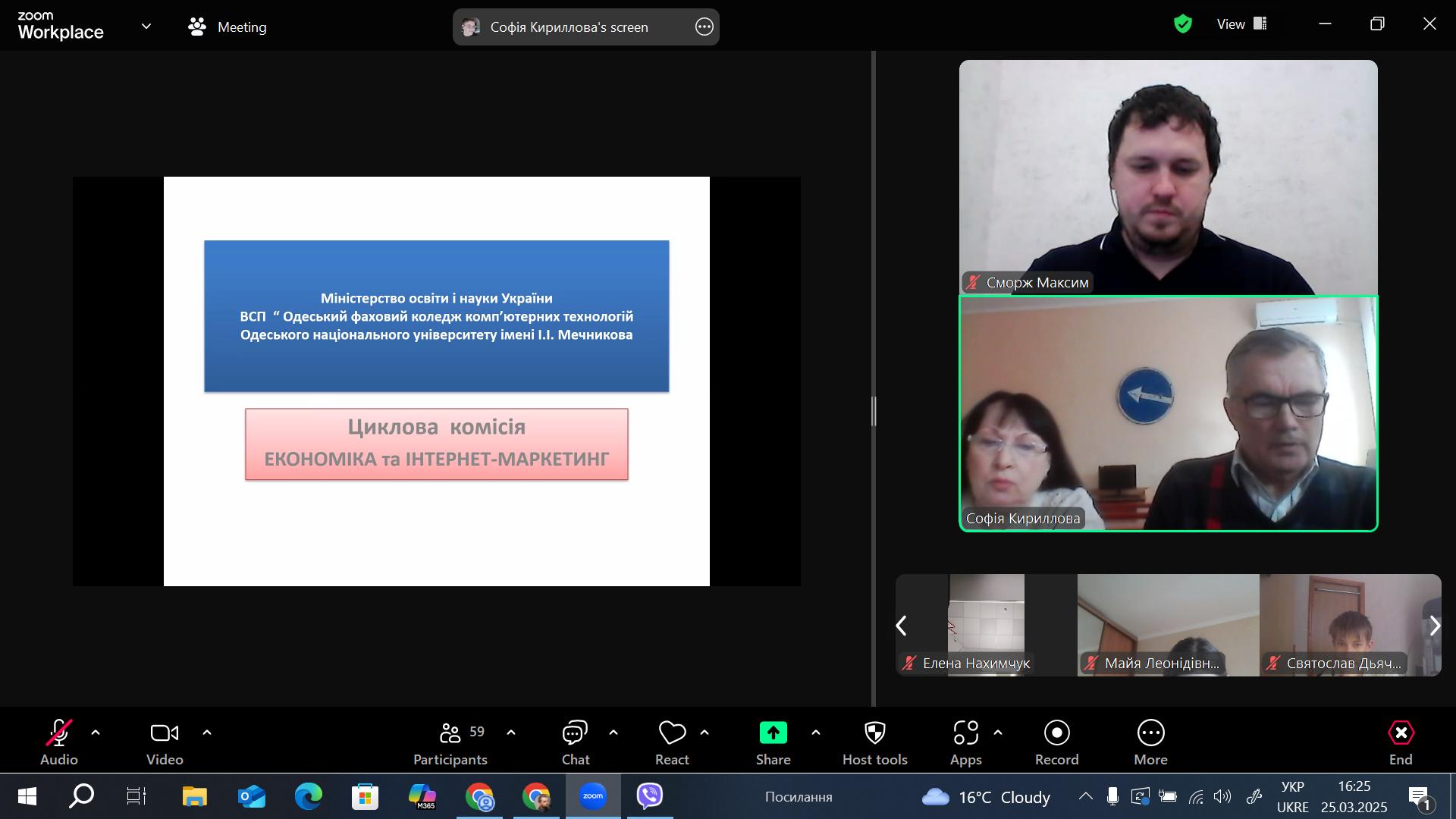Open the Windows notification center icon

coord(1419,797)
